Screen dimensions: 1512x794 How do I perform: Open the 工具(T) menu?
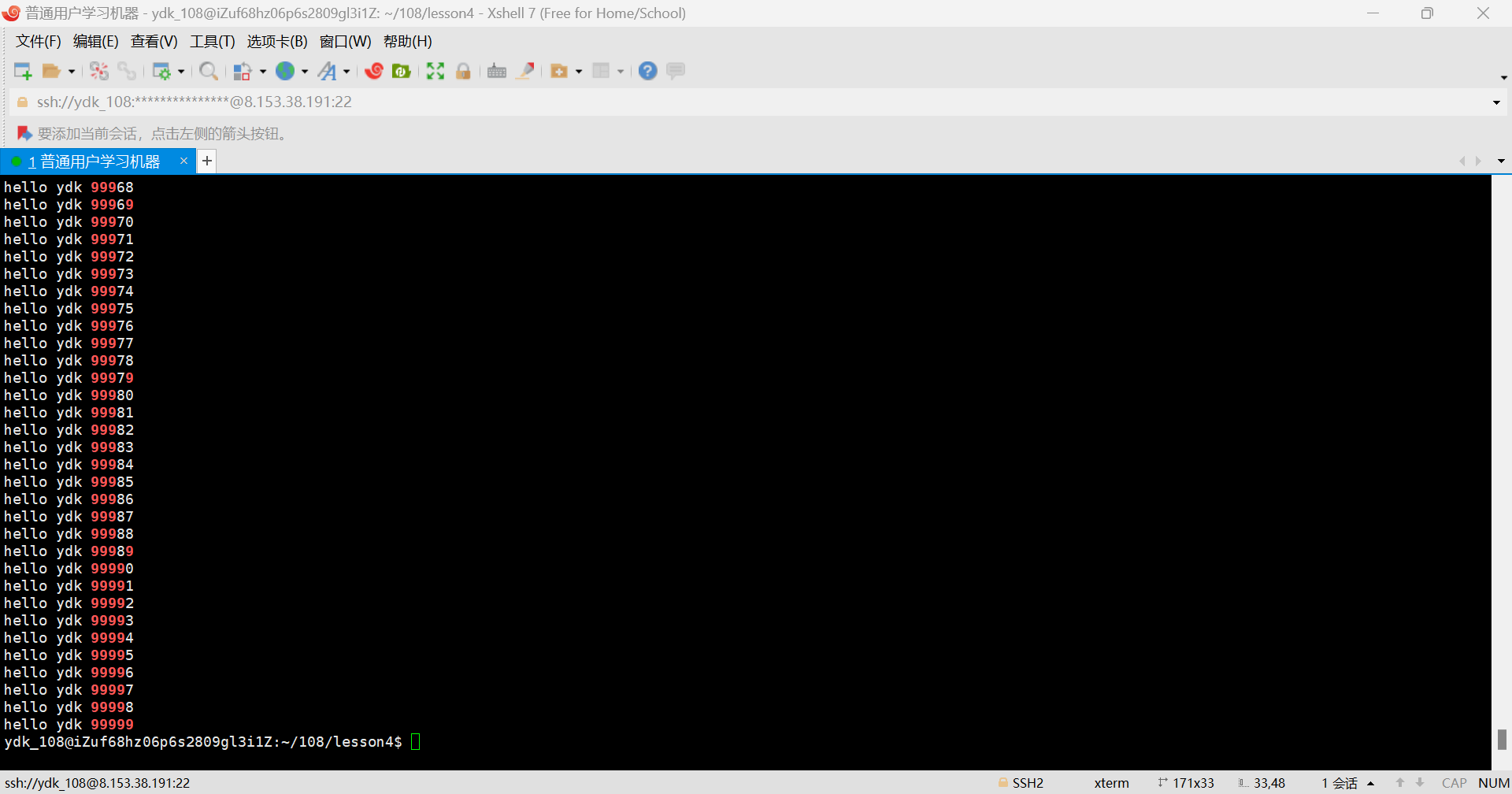pyautogui.click(x=213, y=42)
